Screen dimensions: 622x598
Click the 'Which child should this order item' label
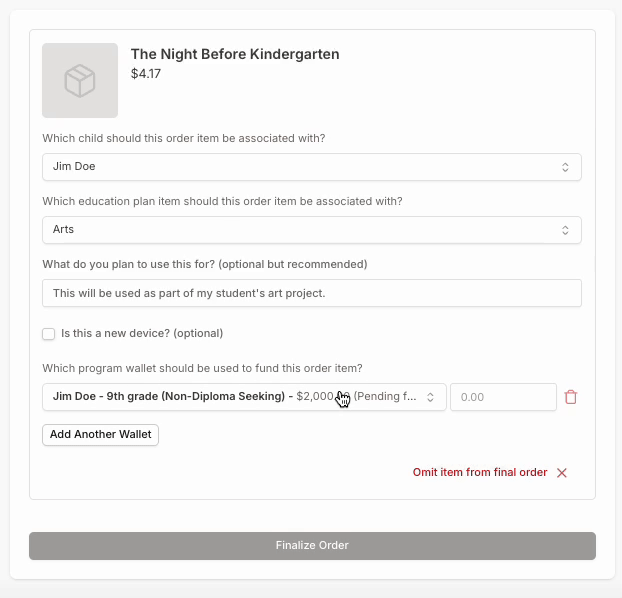183,138
